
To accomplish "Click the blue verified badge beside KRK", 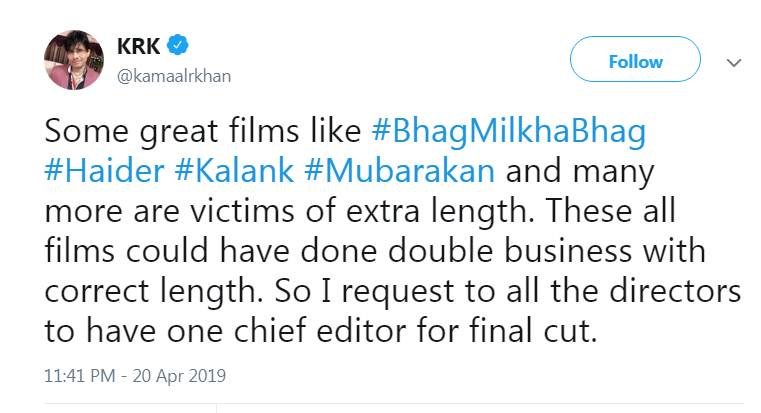I will tap(178, 46).
